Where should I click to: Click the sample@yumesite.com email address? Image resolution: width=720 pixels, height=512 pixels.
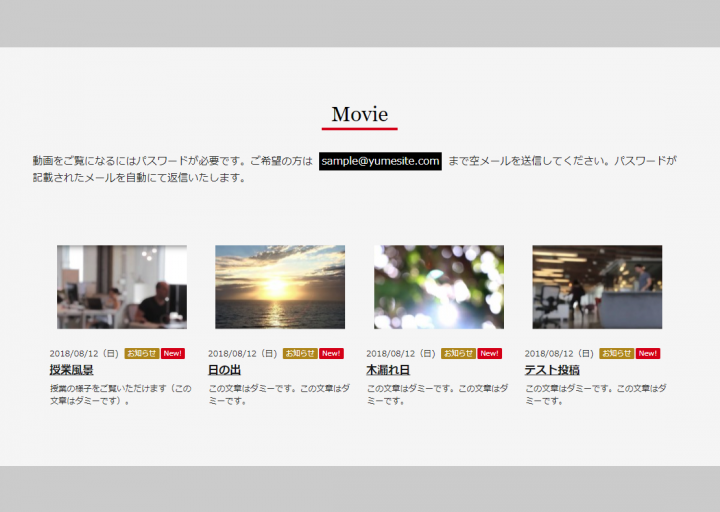click(380, 161)
